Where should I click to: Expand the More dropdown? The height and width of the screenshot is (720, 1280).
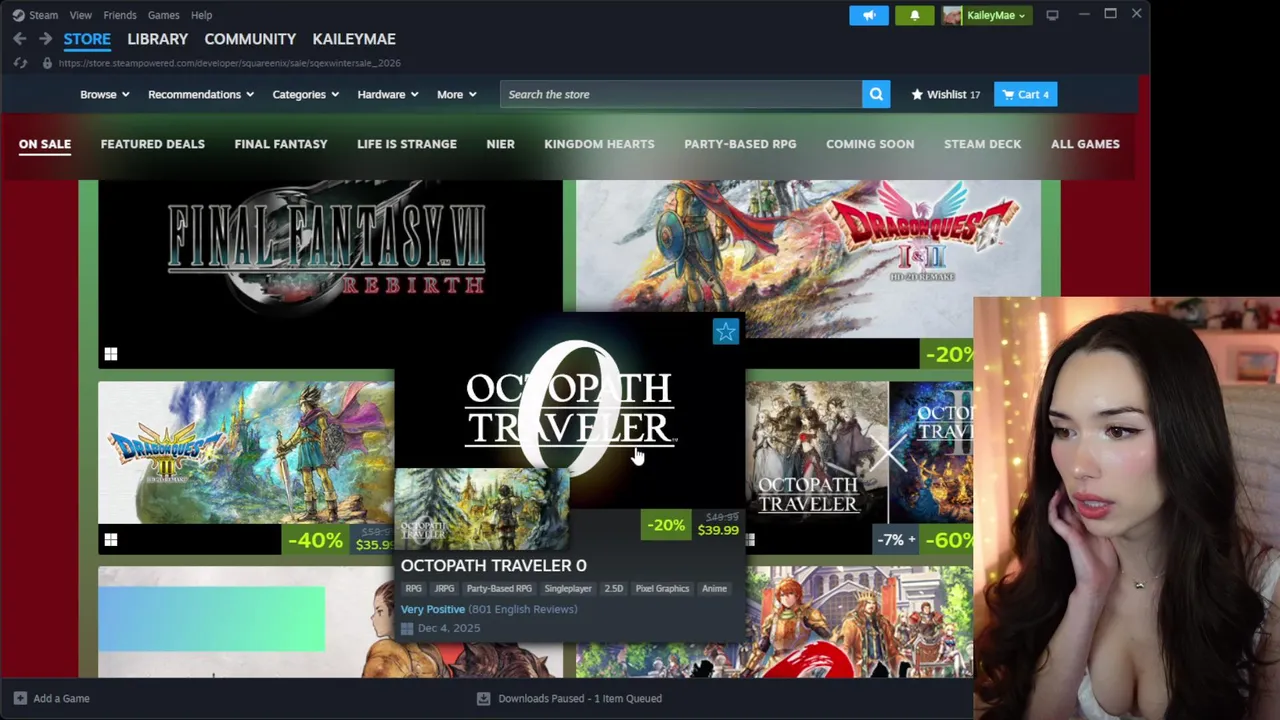457,94
